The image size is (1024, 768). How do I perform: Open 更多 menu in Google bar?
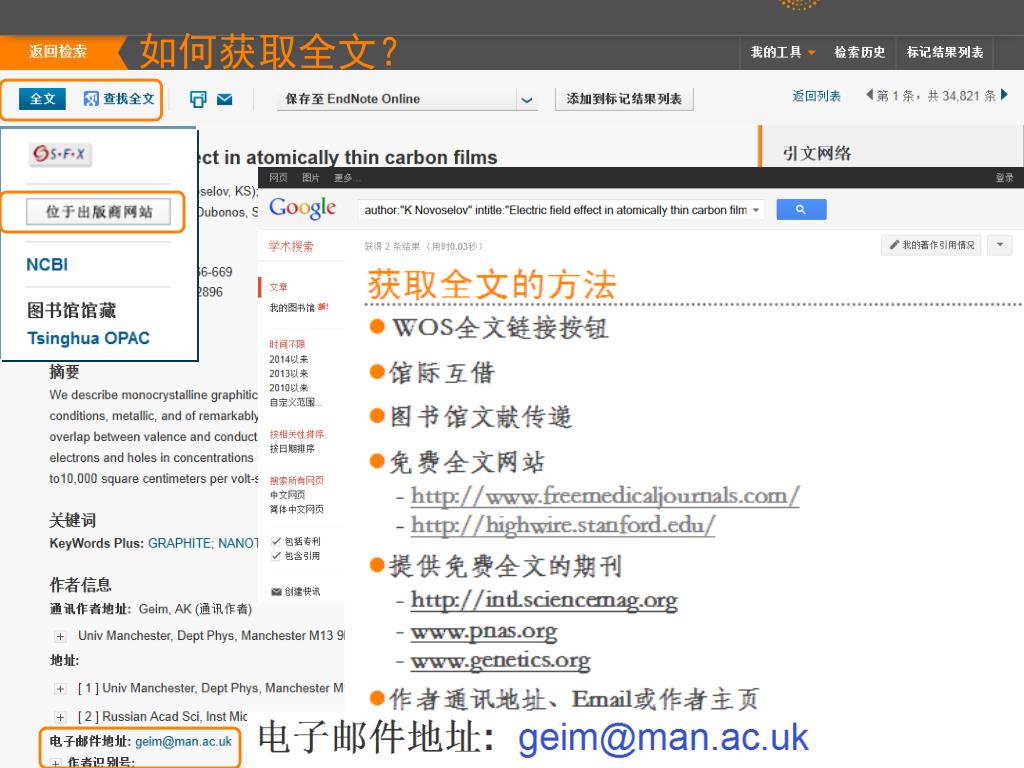(345, 178)
